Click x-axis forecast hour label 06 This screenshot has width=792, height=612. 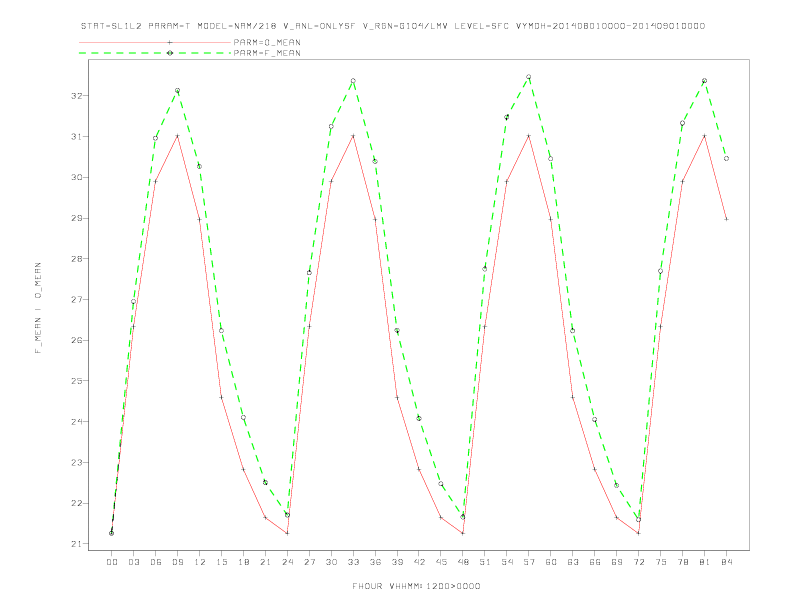[156, 562]
